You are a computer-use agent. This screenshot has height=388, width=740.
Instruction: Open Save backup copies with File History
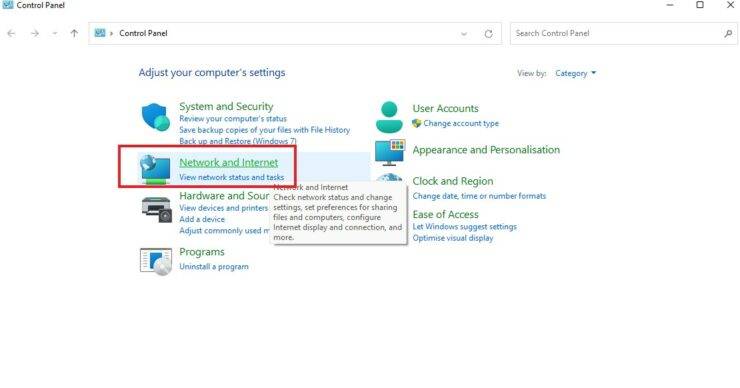tap(264, 130)
